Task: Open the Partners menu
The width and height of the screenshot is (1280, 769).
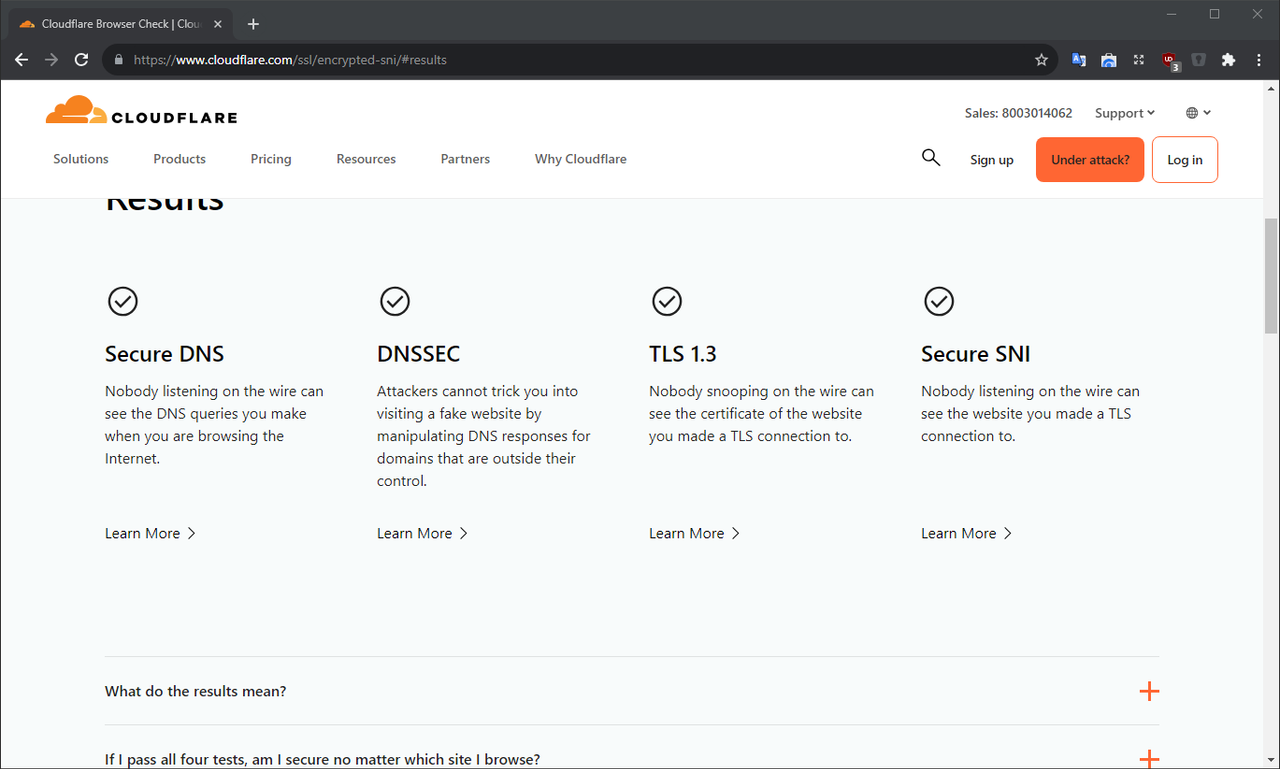Action: (x=465, y=159)
